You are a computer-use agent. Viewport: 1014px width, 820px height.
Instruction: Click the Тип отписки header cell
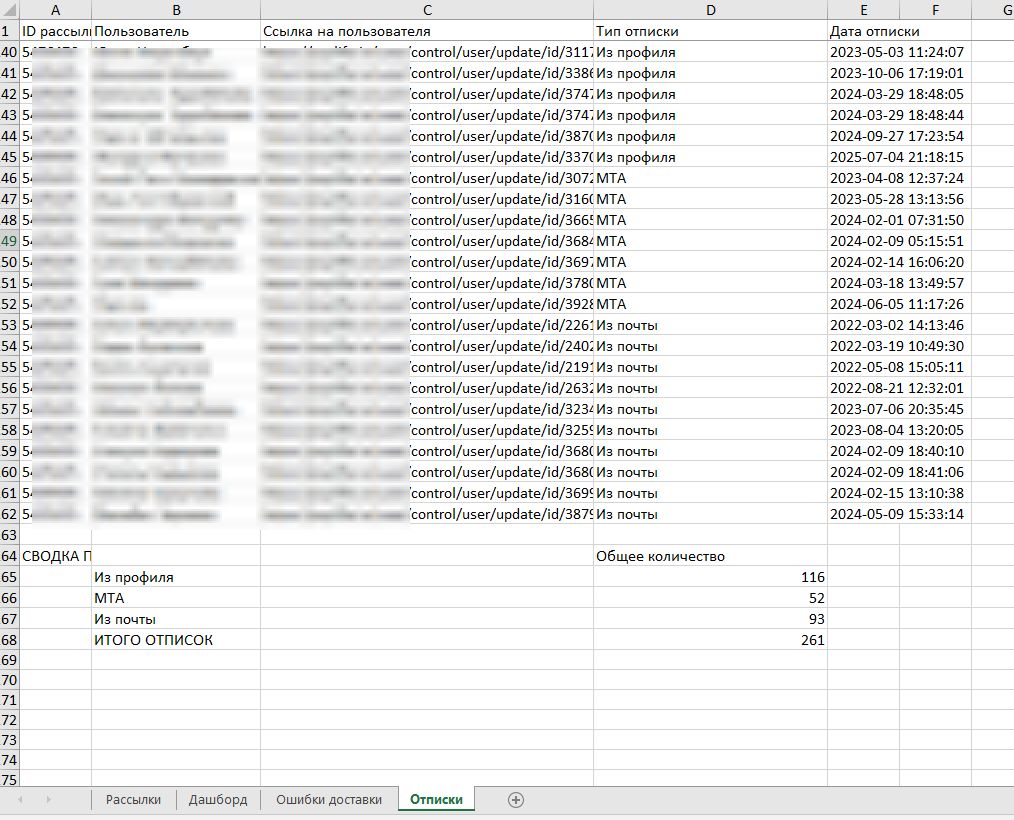point(710,31)
